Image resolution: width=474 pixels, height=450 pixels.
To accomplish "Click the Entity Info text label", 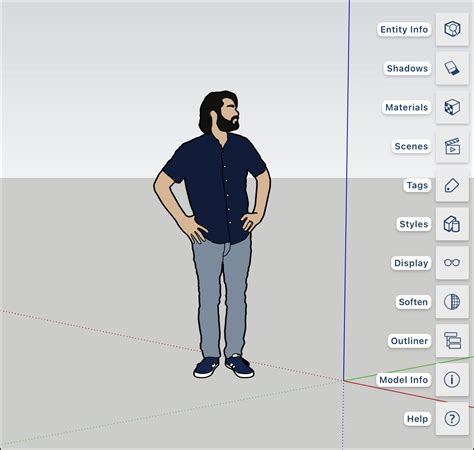I will pyautogui.click(x=404, y=29).
